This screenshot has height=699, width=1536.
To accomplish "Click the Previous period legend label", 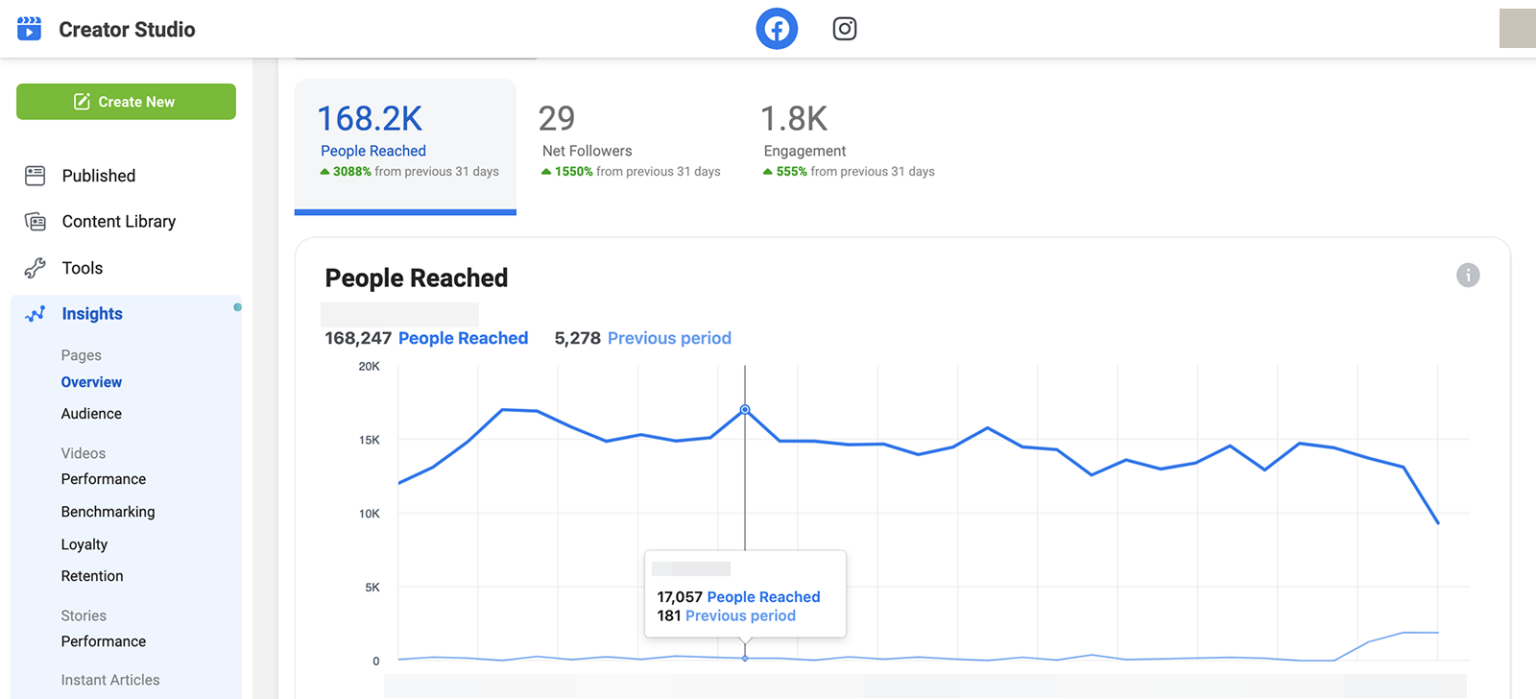I will click(x=669, y=338).
